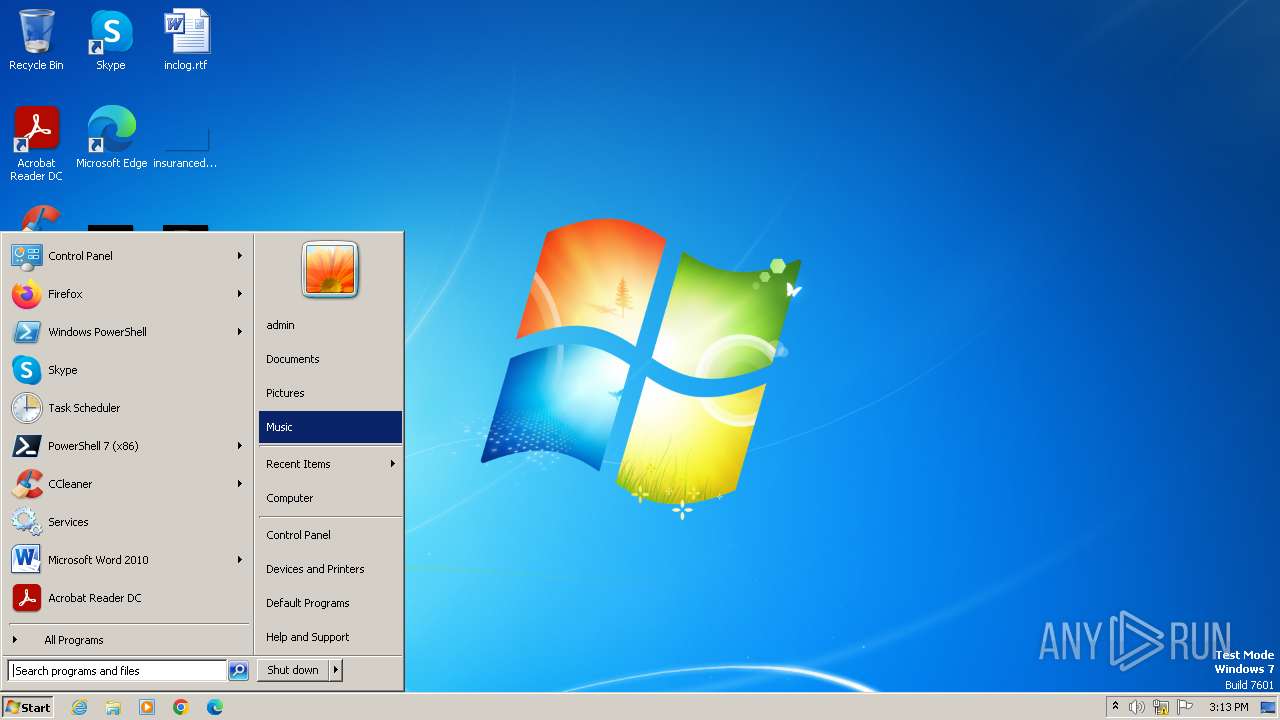The width and height of the screenshot is (1280, 720).
Task: Select the Acrobat Reader DC desktop shortcut
Action: point(36,143)
